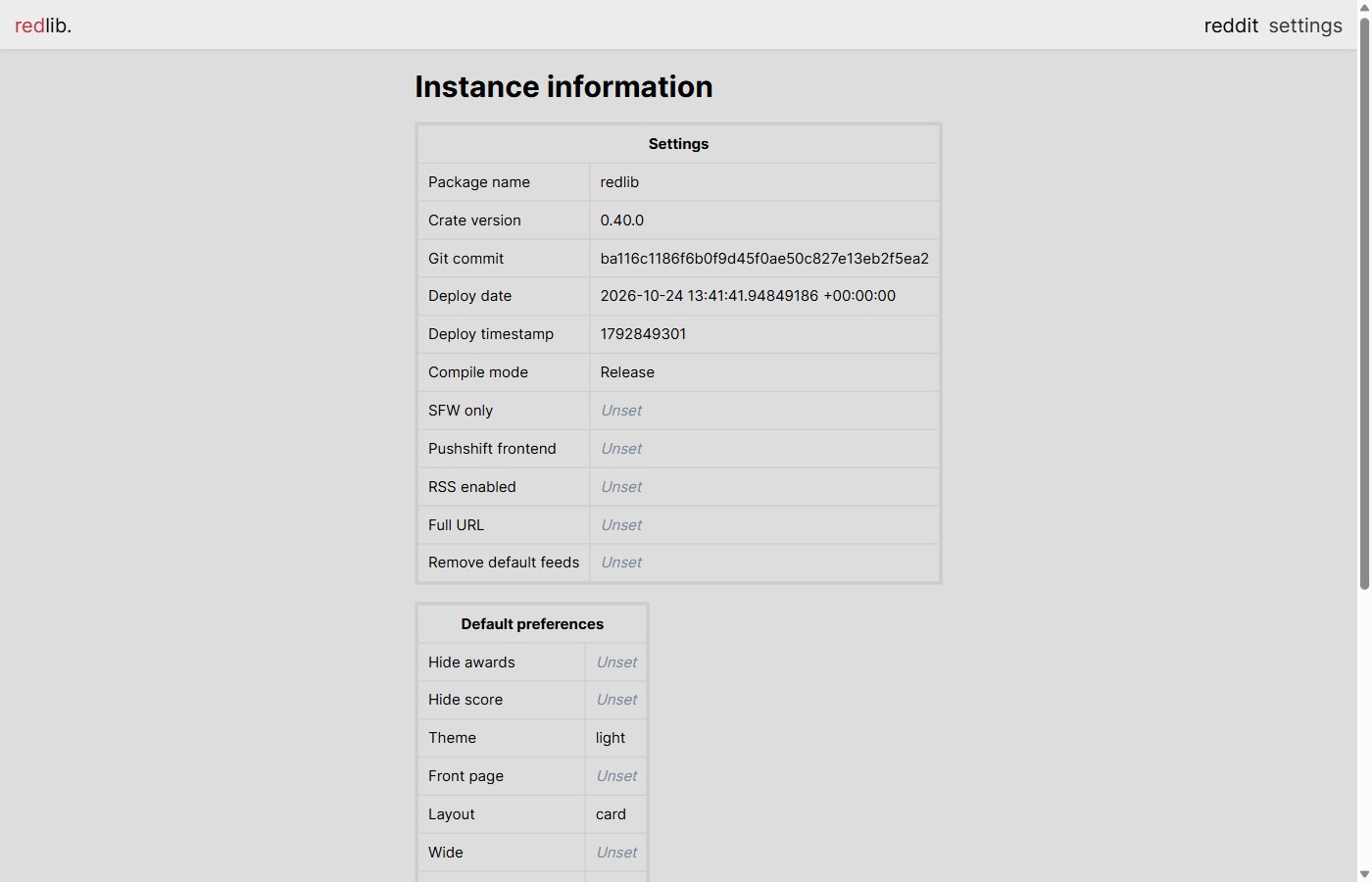Screen dimensions: 1372x882
Task: Click the Package name label
Action: point(479,182)
